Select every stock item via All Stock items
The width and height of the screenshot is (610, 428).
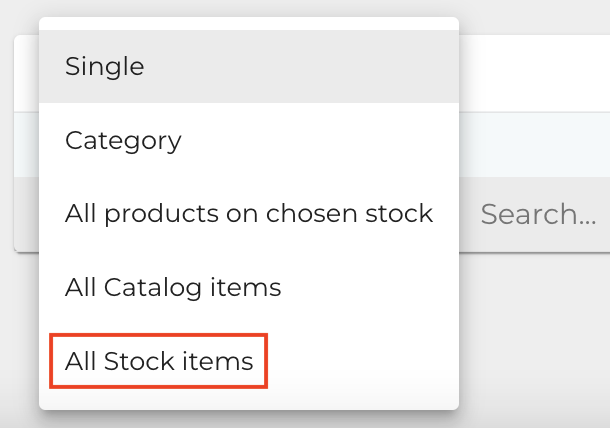click(x=159, y=361)
